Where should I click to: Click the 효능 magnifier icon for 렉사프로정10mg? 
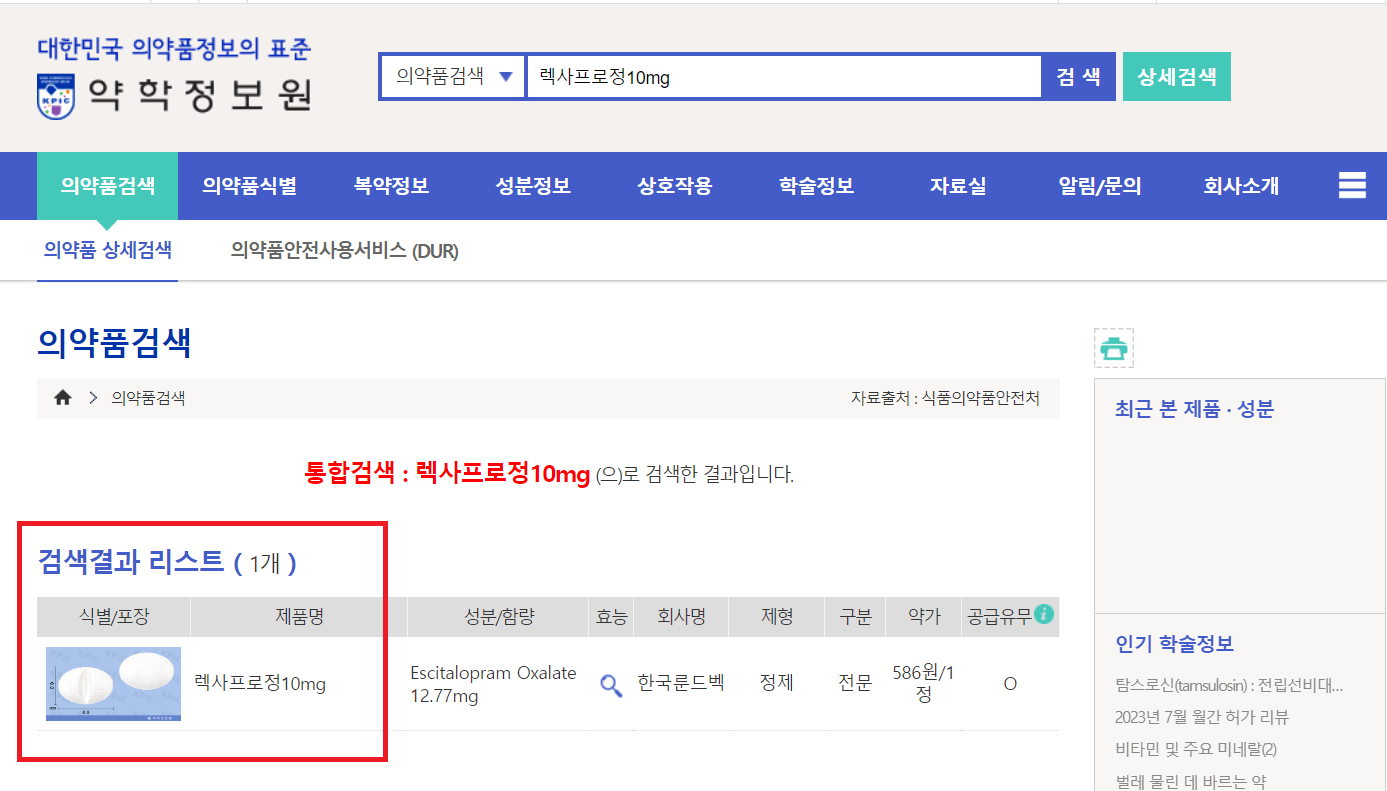[x=611, y=685]
